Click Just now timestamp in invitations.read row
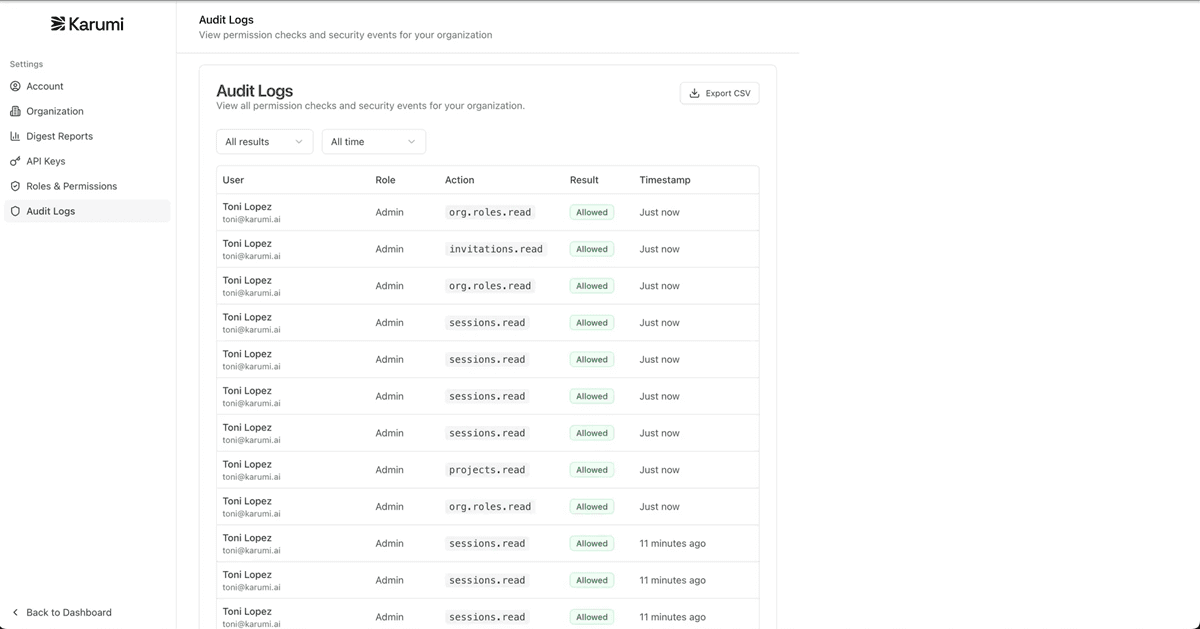The image size is (1200, 629). (660, 249)
